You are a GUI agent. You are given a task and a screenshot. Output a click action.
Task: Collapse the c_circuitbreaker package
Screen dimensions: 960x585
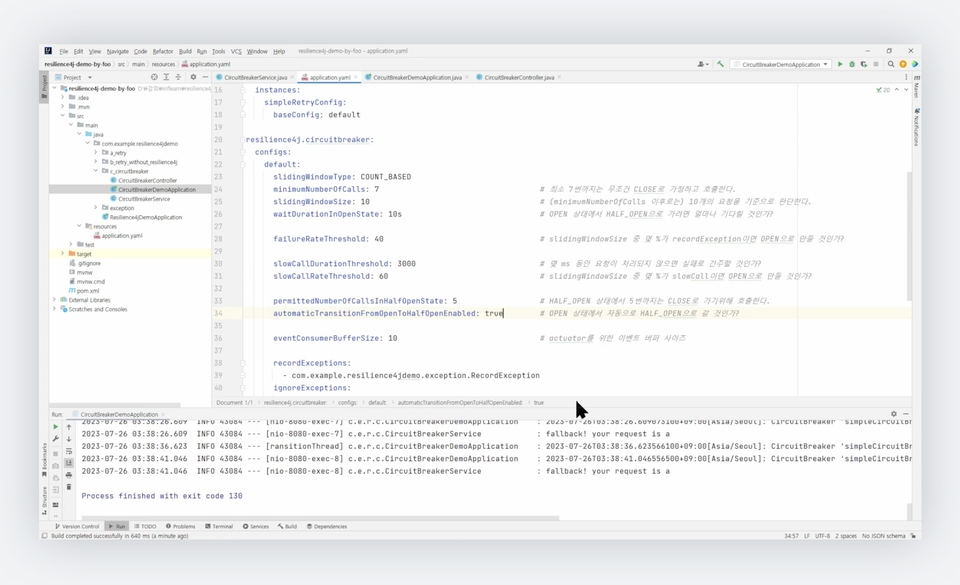coord(96,171)
